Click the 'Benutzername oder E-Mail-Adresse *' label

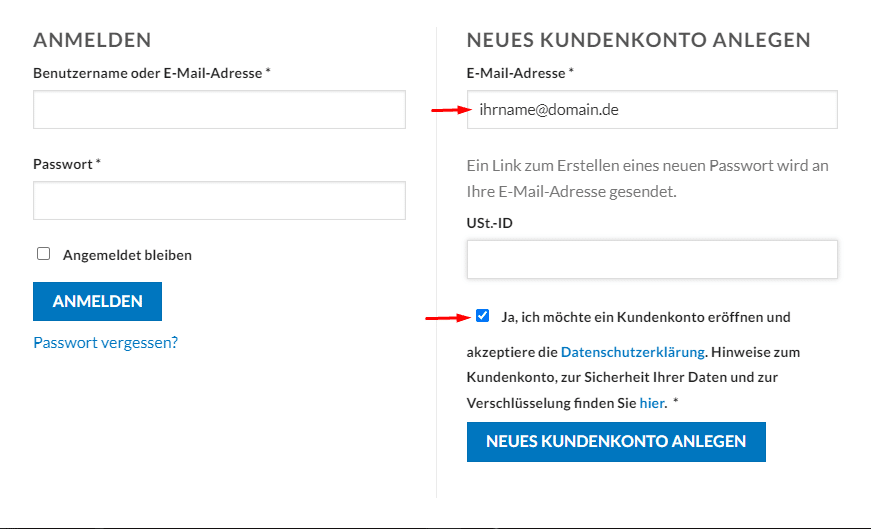152,73
